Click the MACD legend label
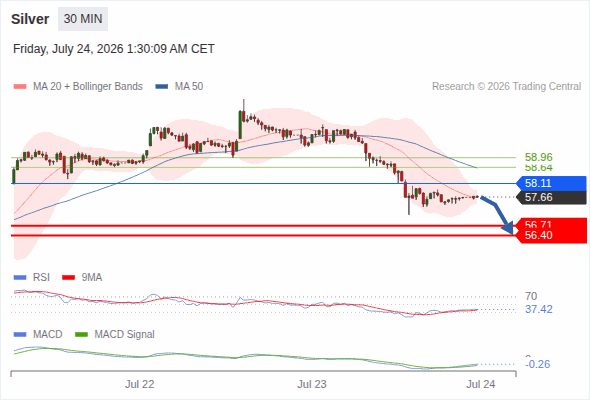 pyautogui.click(x=47, y=335)
